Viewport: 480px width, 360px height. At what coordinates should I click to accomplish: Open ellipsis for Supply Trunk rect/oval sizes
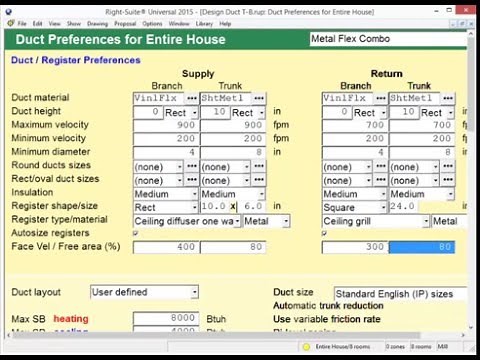(x=259, y=180)
